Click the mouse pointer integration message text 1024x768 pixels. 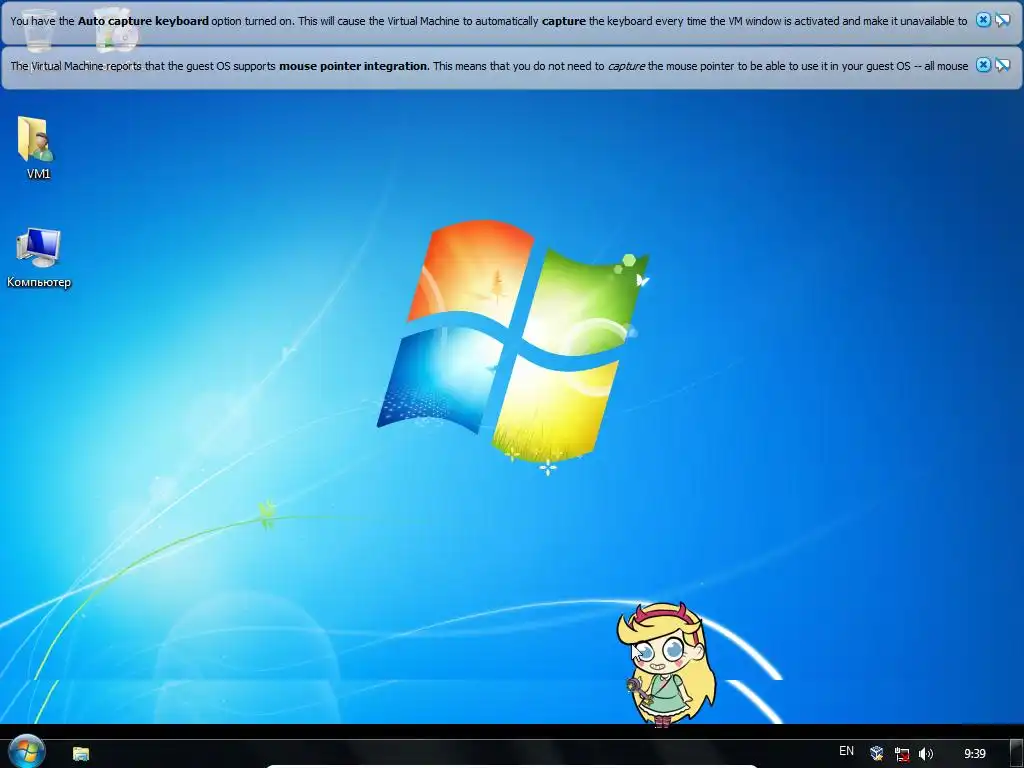489,66
